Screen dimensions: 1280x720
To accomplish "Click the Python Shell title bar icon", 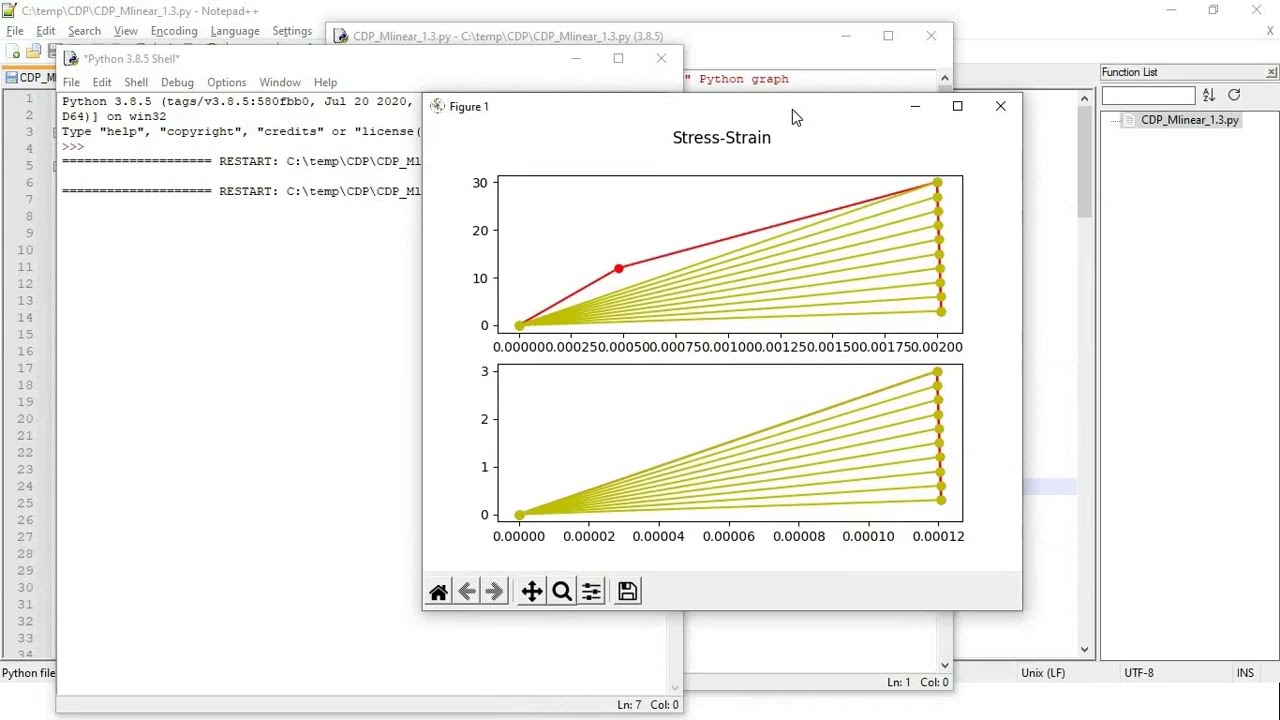I will pos(70,59).
